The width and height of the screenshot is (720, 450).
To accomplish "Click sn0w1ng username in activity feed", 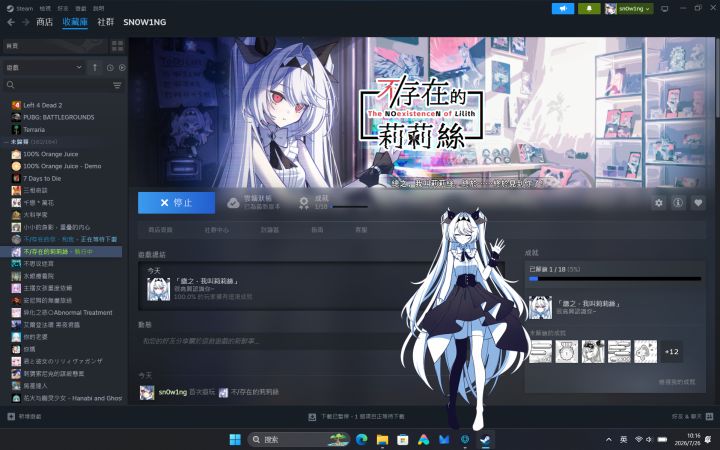I will [173, 392].
